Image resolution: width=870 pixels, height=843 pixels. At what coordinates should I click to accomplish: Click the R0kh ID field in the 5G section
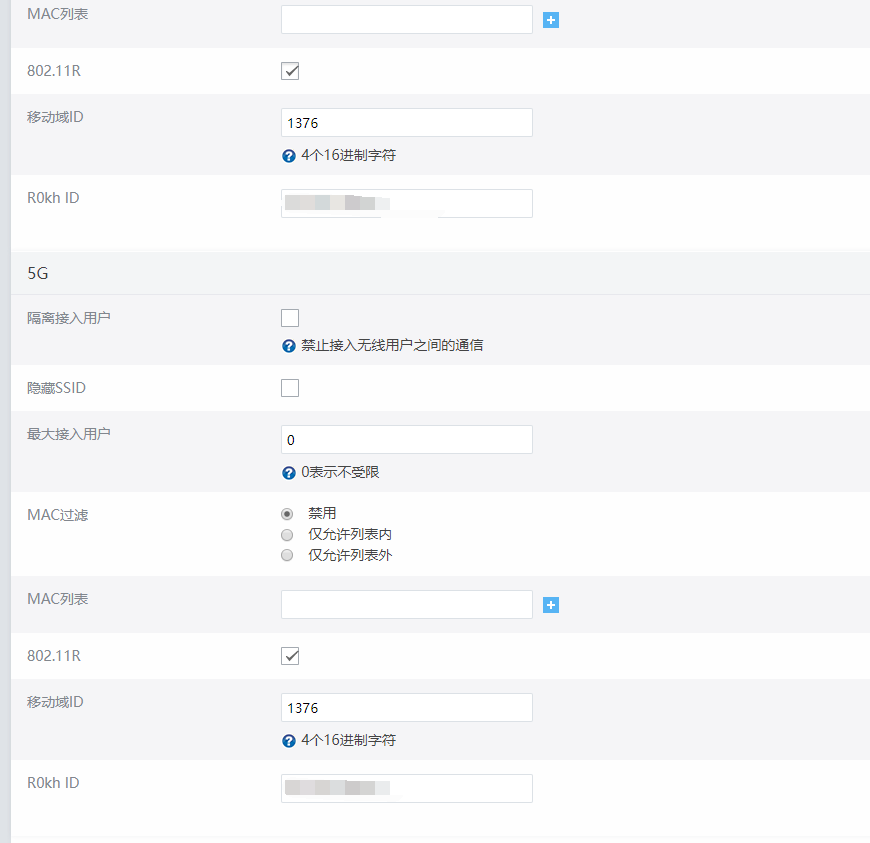click(x=406, y=788)
